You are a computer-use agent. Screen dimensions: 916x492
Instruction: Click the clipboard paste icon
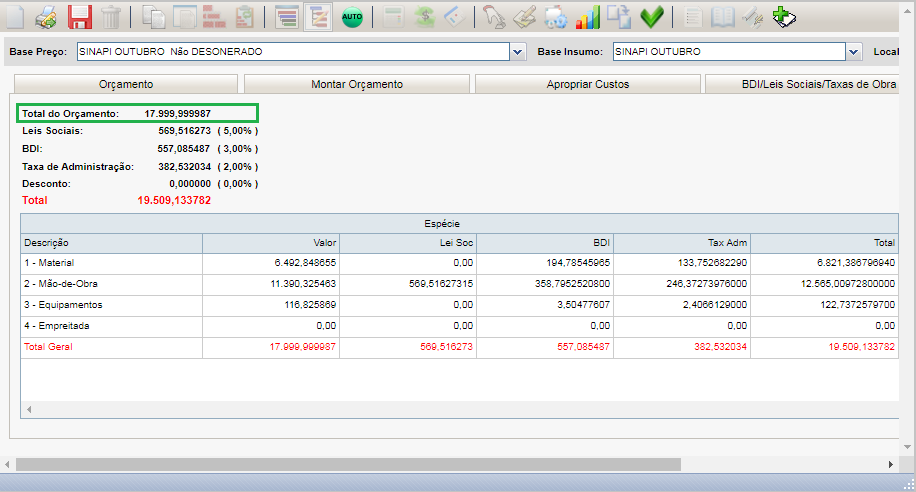245,17
